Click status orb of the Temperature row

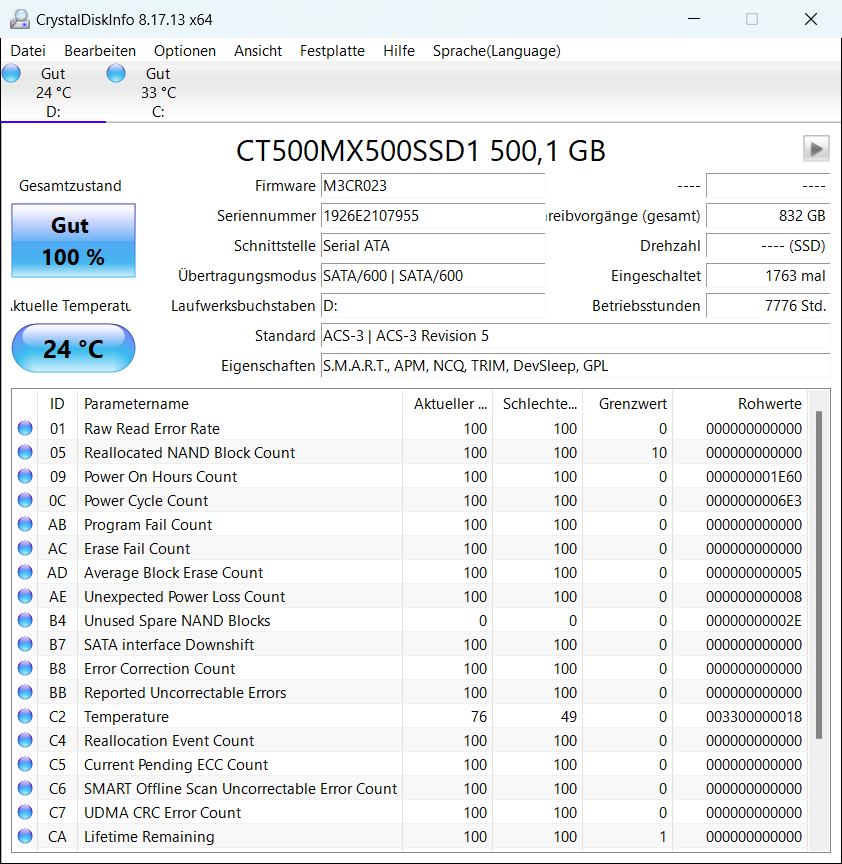25,716
